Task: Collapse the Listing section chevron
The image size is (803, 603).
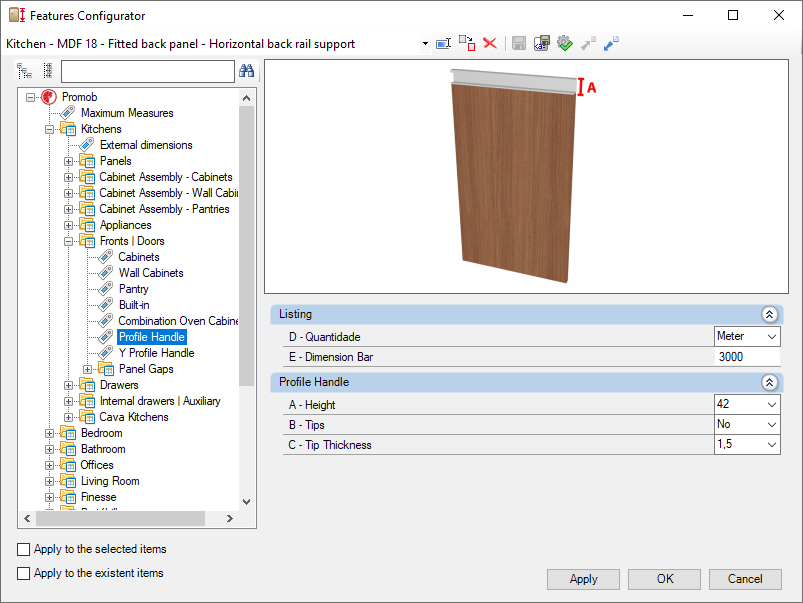Action: [x=769, y=314]
